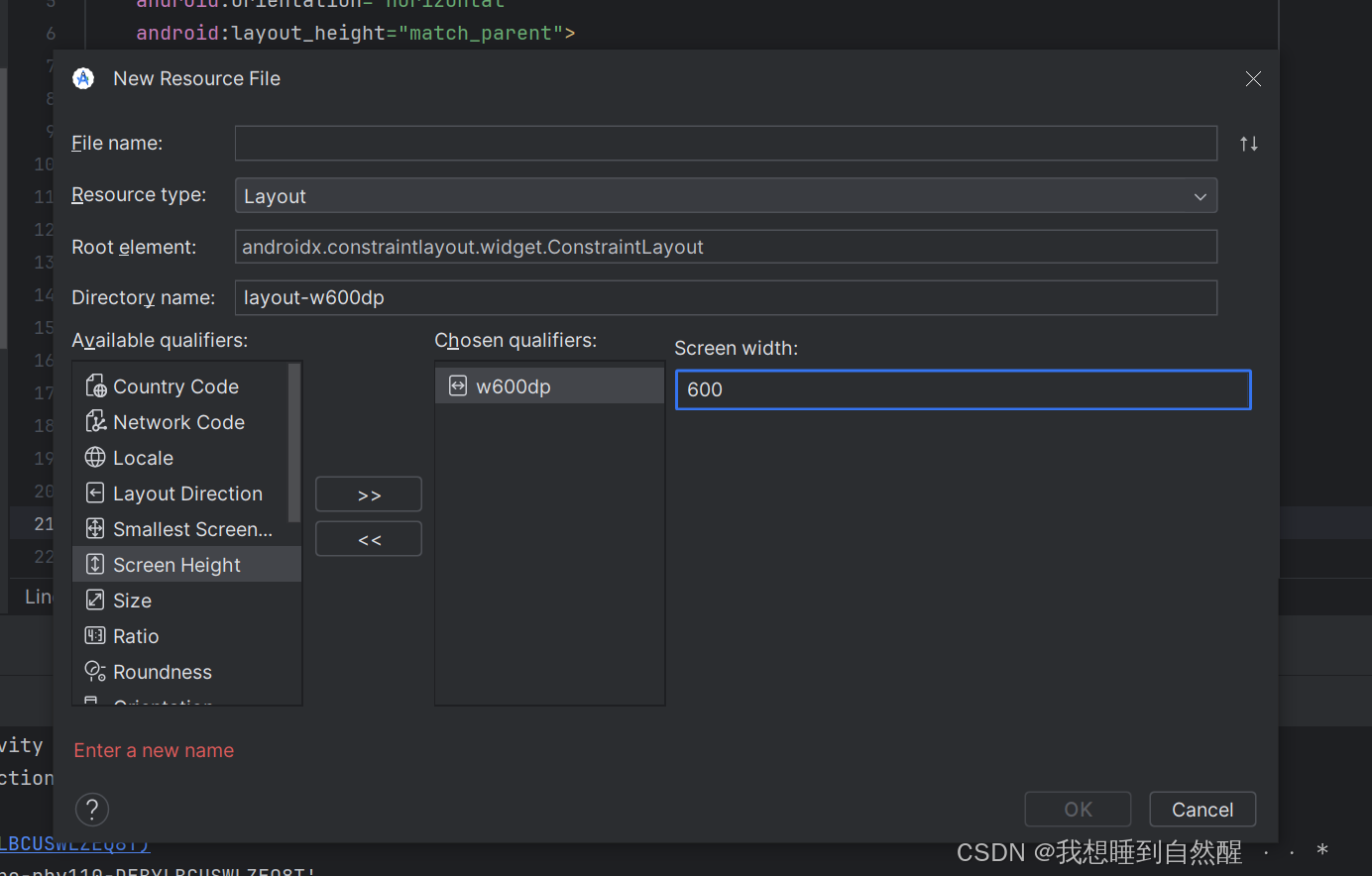Click the layout_height code line in editor
The image size is (1372, 876).
(356, 33)
